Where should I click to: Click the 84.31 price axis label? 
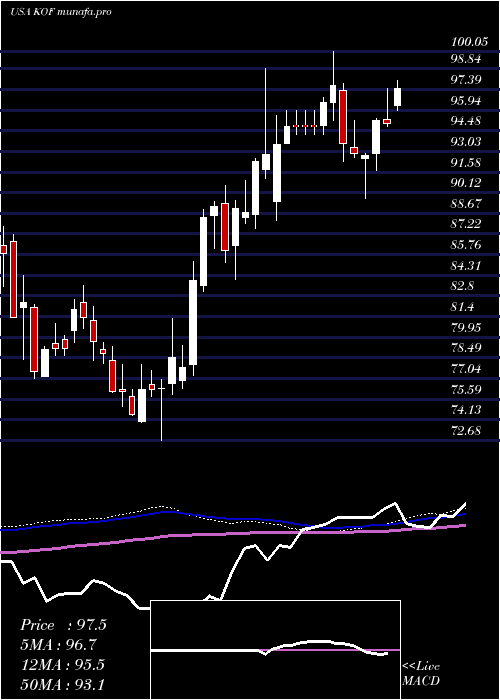[x=466, y=266]
